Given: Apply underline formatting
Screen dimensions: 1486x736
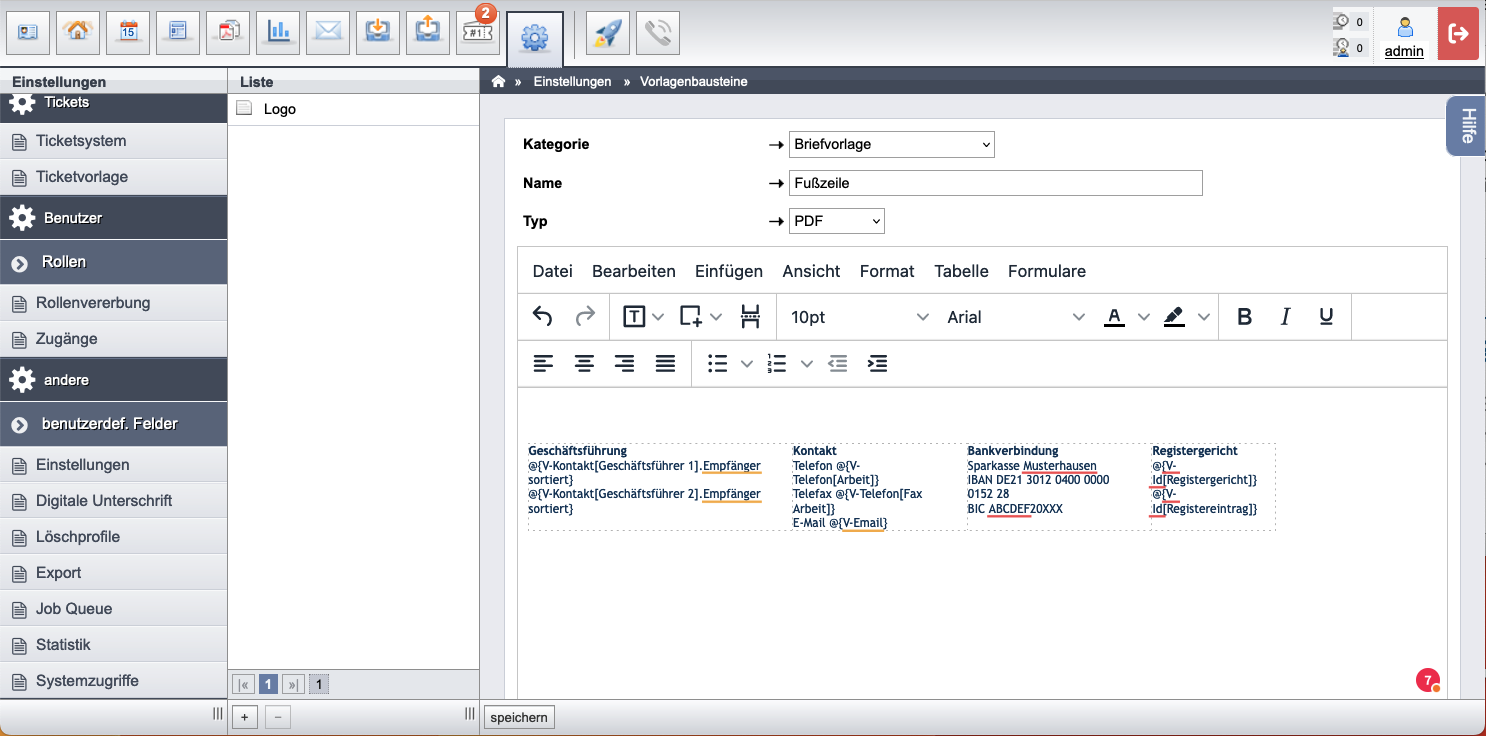Looking at the screenshot, I should (x=1326, y=317).
